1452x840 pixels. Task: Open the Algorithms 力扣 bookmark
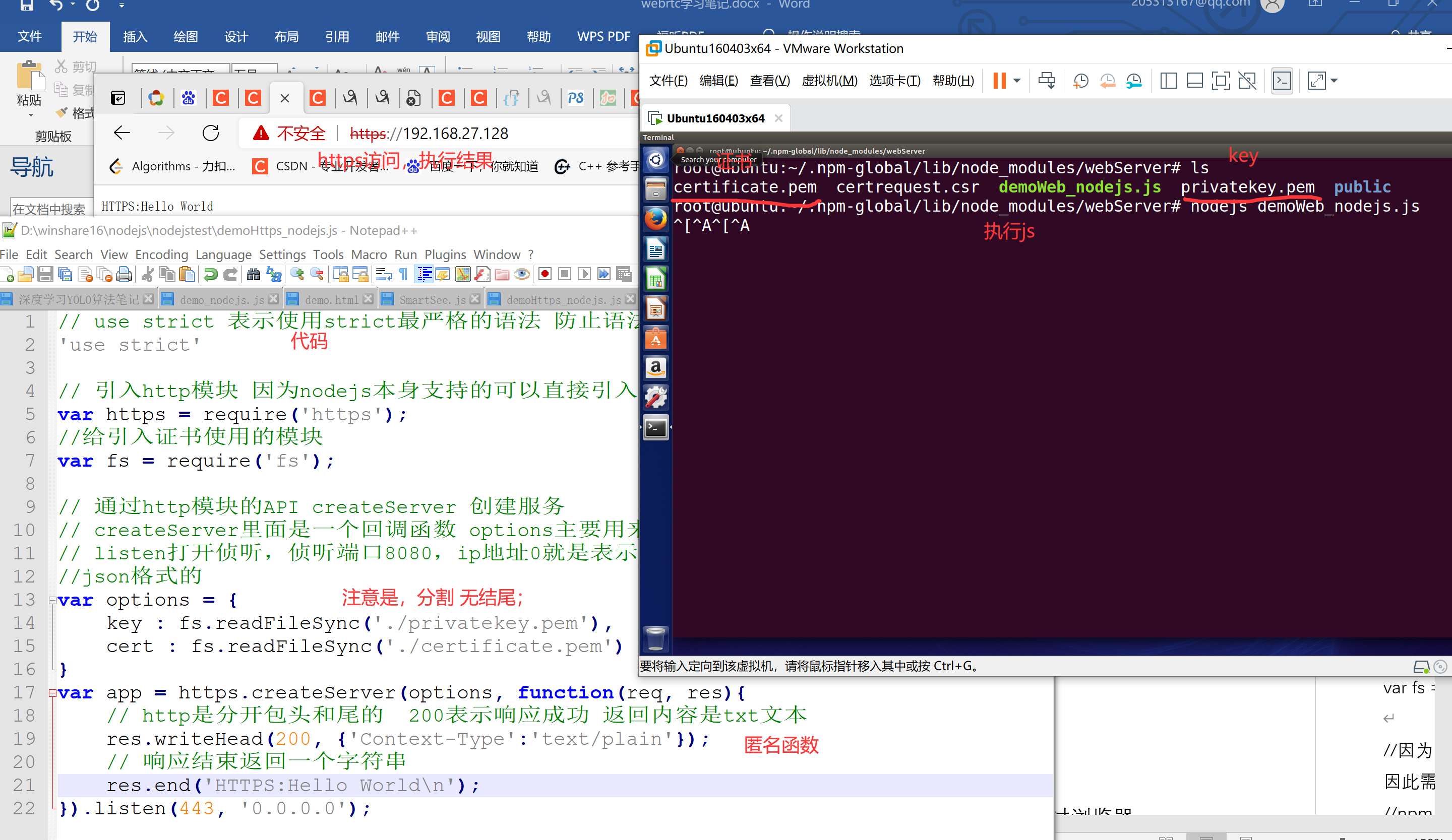coord(173,166)
